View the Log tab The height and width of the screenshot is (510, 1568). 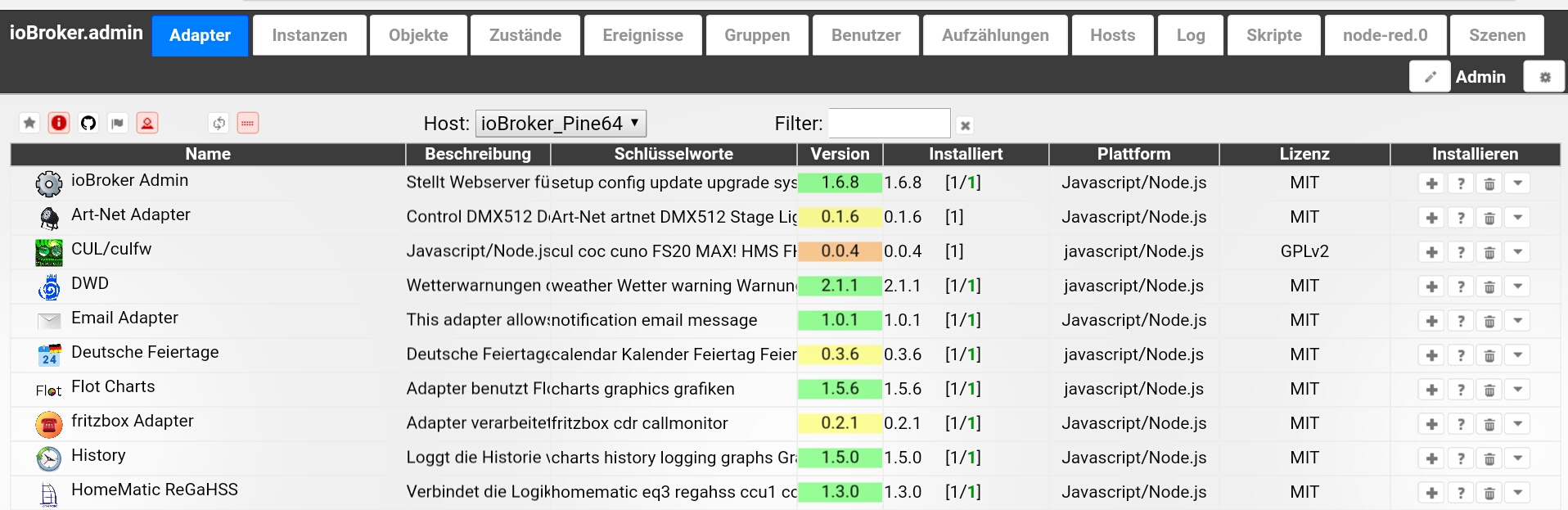click(x=1191, y=35)
